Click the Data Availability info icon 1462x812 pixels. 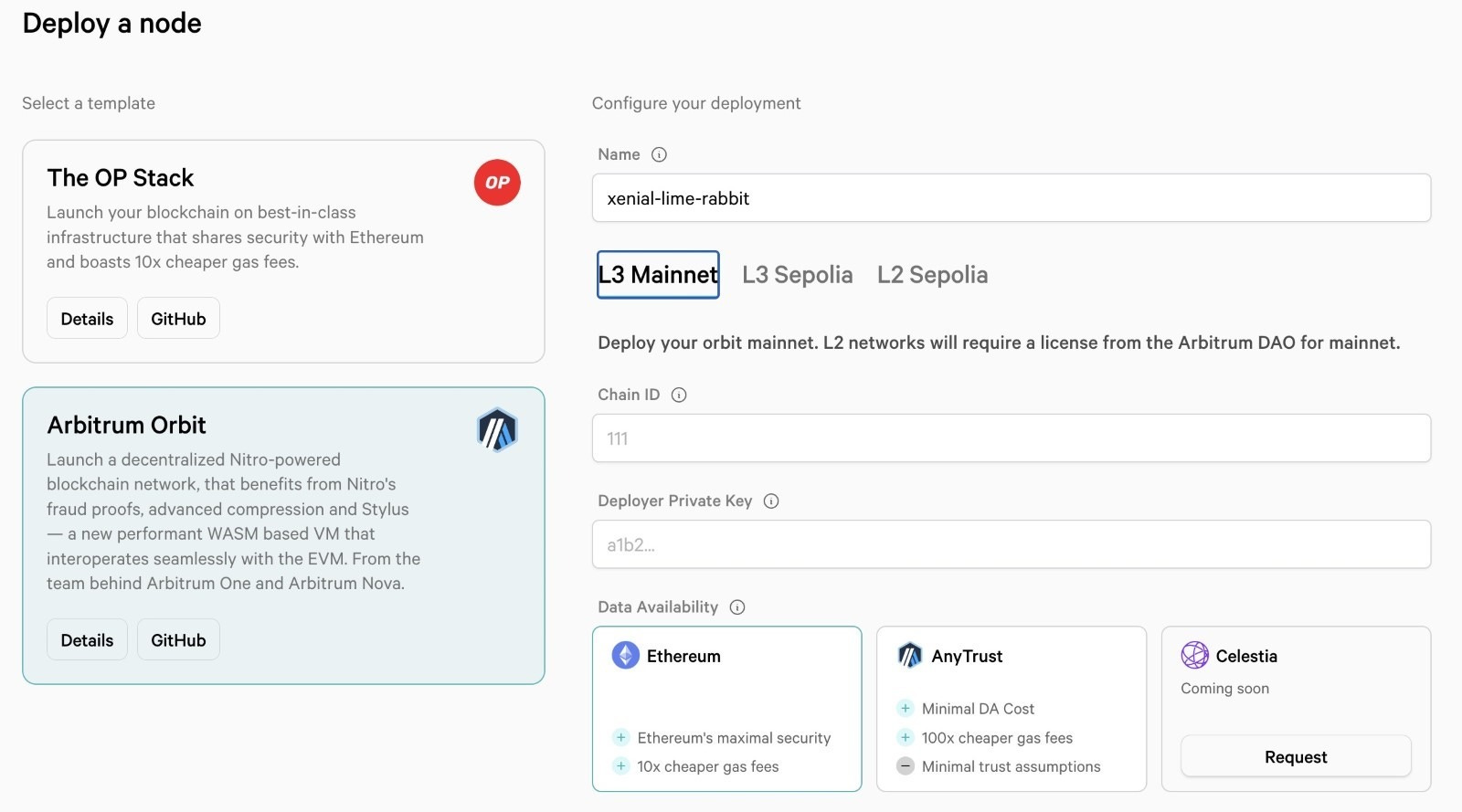click(x=737, y=607)
